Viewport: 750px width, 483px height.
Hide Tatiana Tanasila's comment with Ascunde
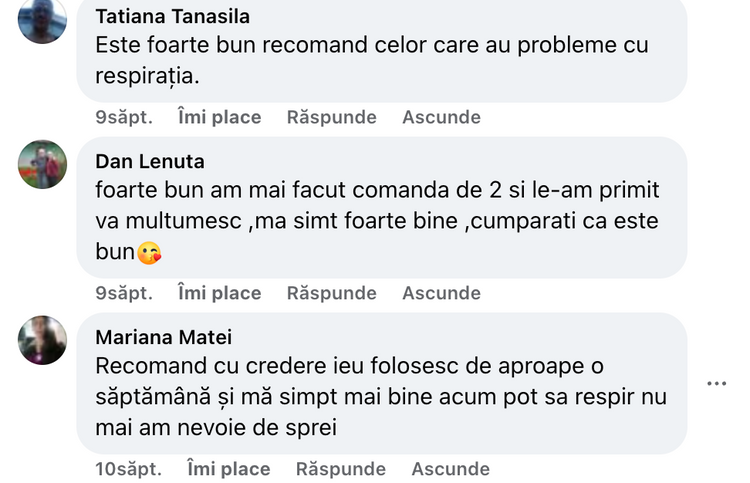click(441, 117)
